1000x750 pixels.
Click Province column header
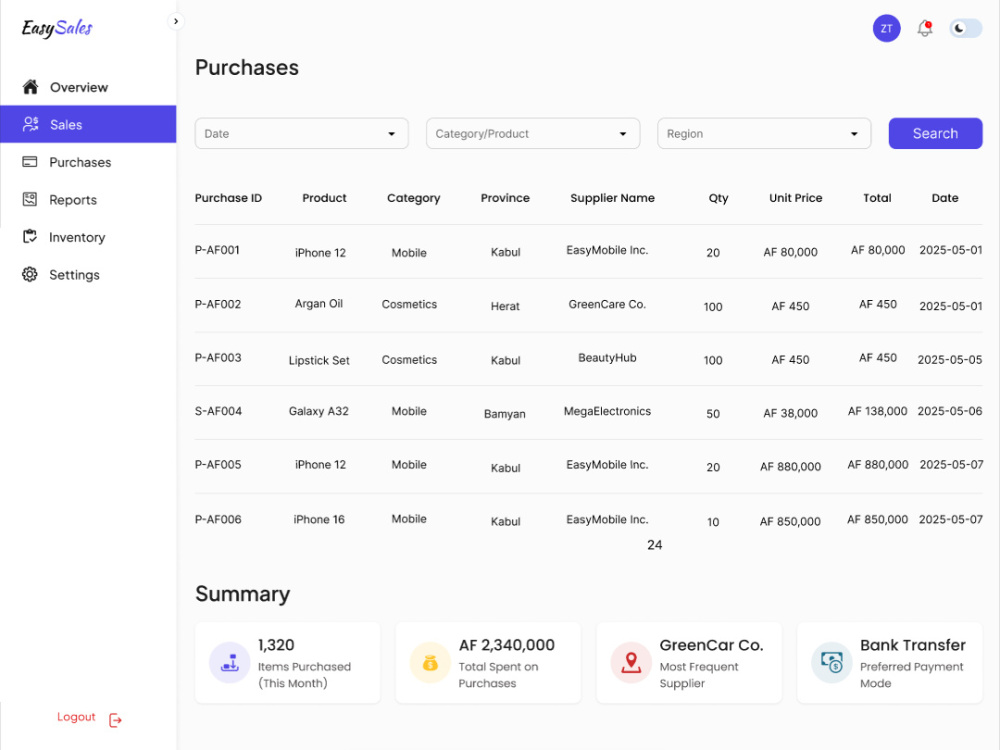pos(504,198)
